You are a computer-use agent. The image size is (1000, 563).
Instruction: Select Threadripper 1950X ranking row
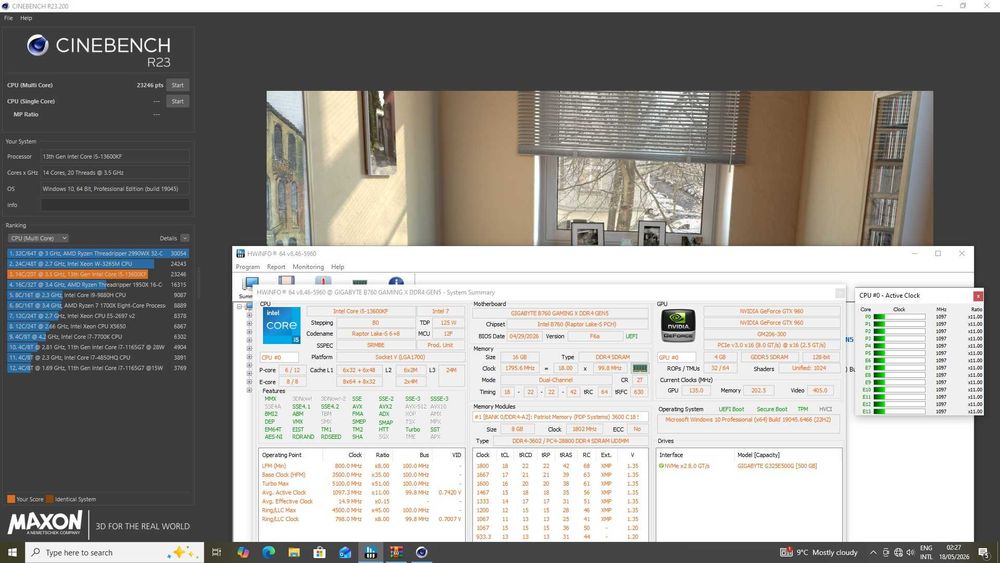[x=98, y=284]
